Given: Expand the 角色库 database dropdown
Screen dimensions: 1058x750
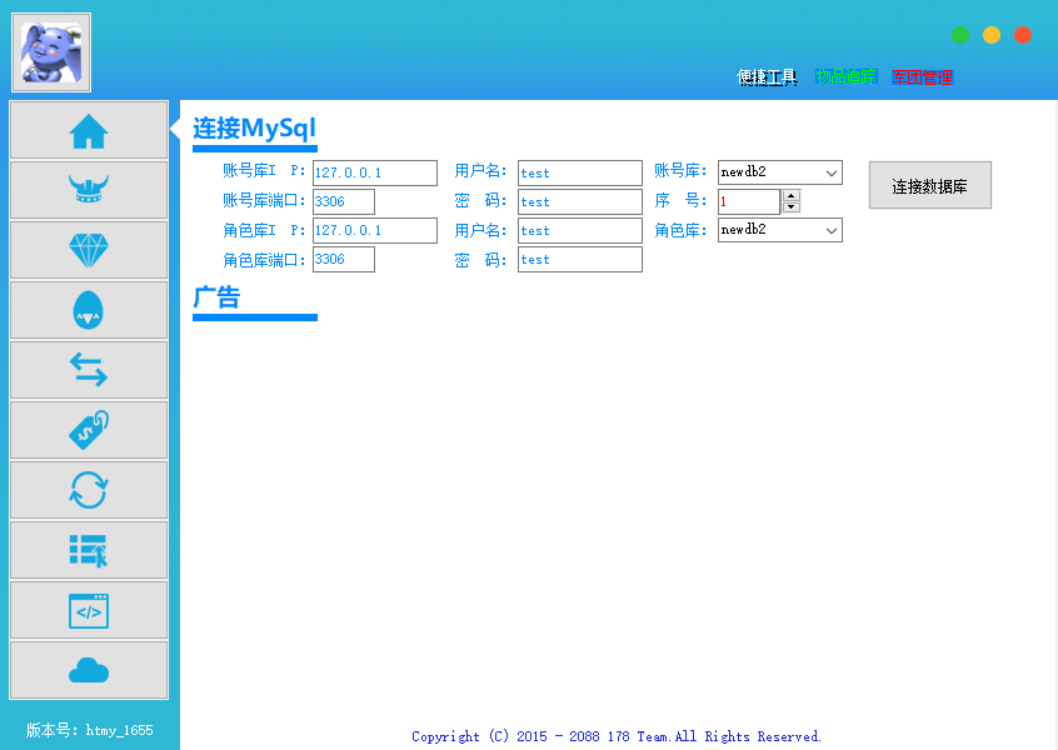Looking at the screenshot, I should pos(831,231).
